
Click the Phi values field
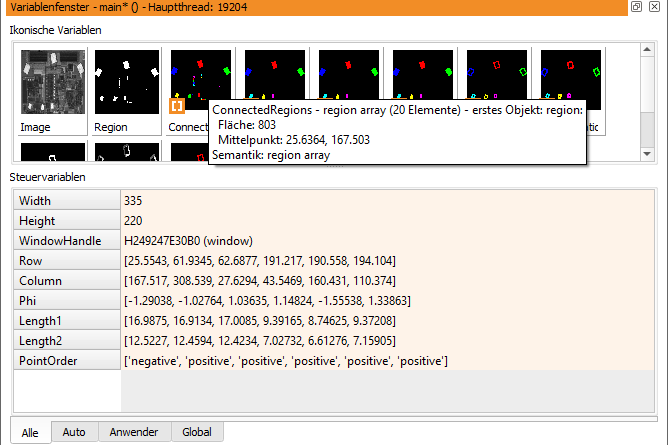pyautogui.click(x=388, y=301)
